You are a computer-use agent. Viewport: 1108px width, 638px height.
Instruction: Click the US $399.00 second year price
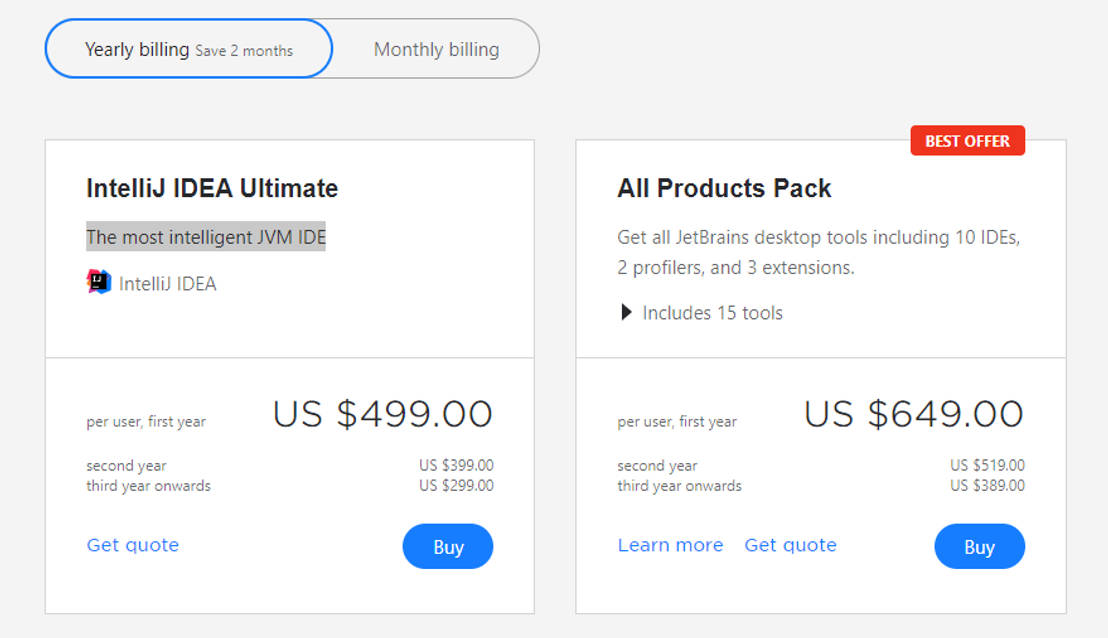point(456,465)
